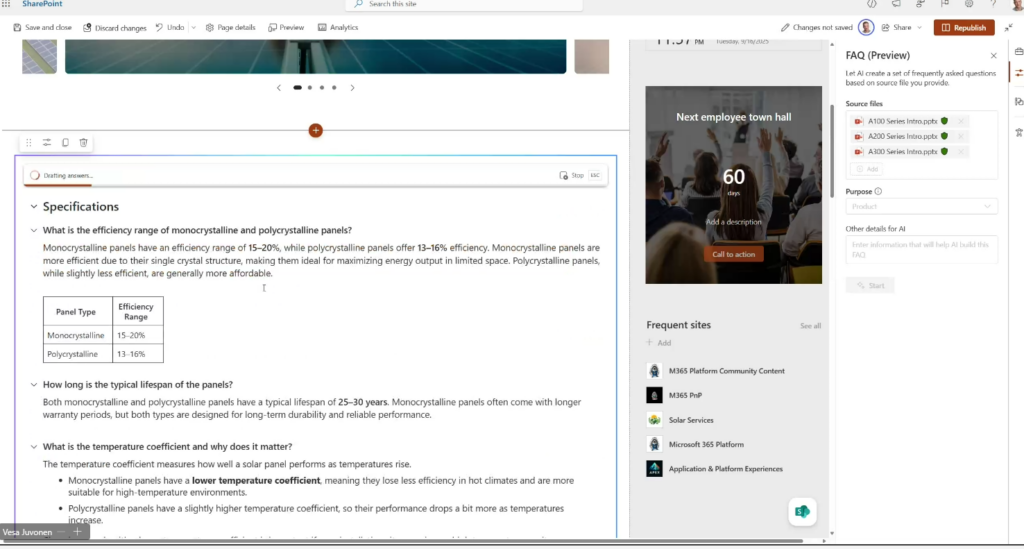Screen dimensions: 1024x549
Task: Open the Undo dropdown arrow
Action: pos(193,27)
